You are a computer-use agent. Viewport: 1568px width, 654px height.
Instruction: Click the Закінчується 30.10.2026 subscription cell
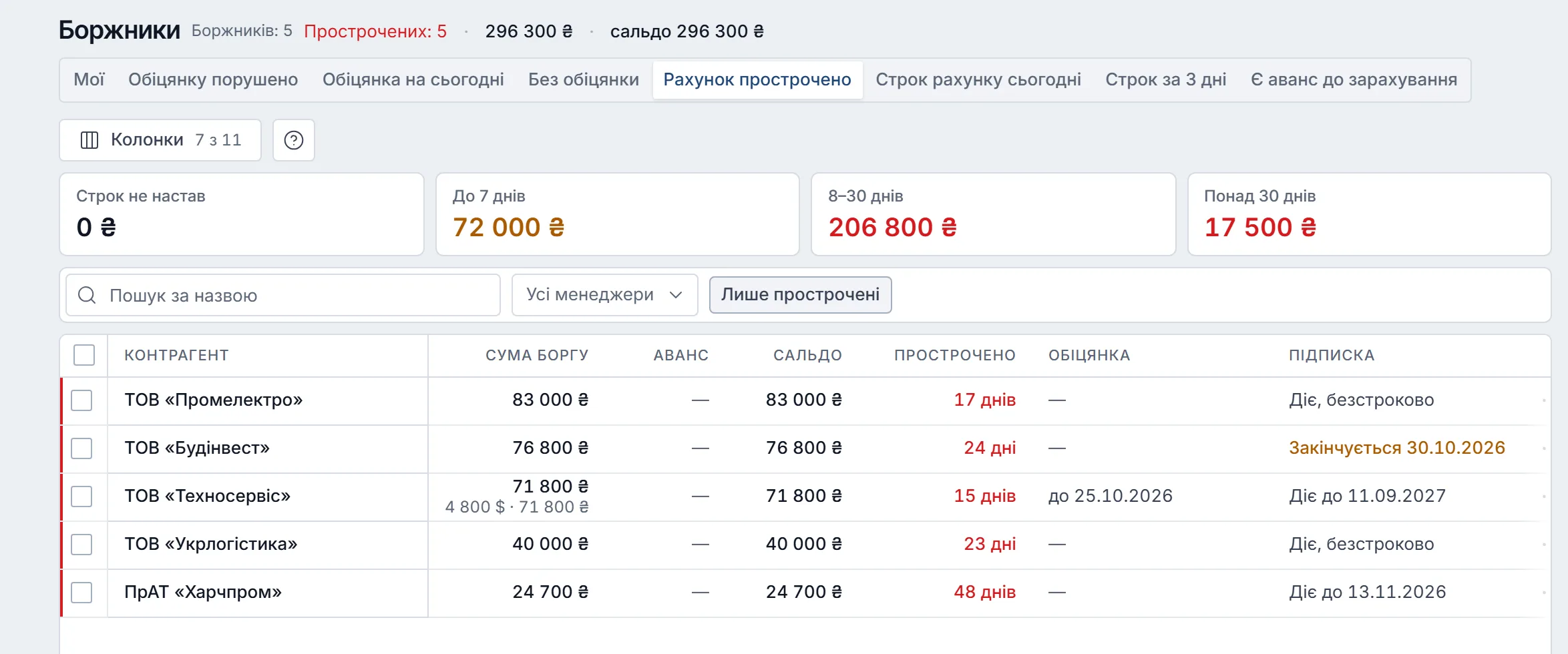(1397, 448)
